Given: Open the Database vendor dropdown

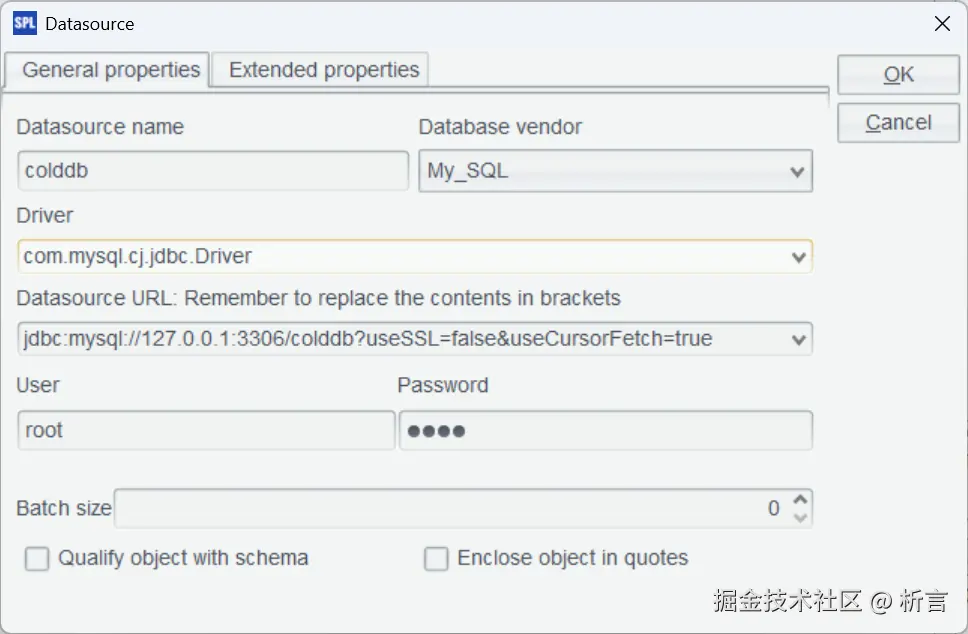Looking at the screenshot, I should [797, 172].
